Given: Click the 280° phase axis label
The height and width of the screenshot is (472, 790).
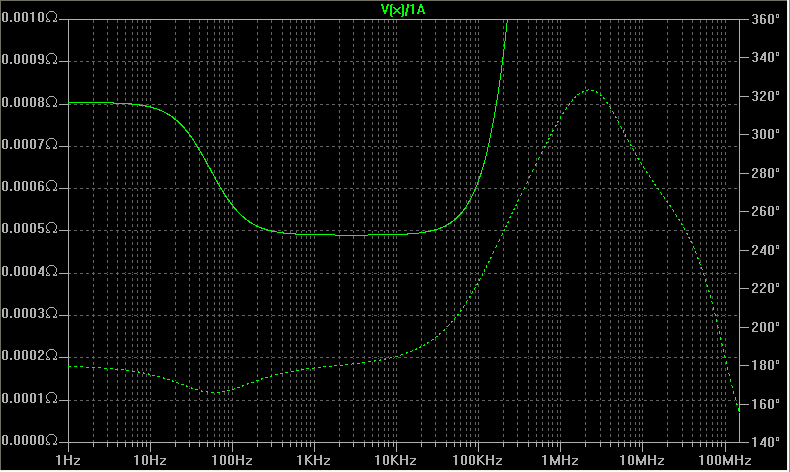Looking at the screenshot, I should [x=766, y=173].
